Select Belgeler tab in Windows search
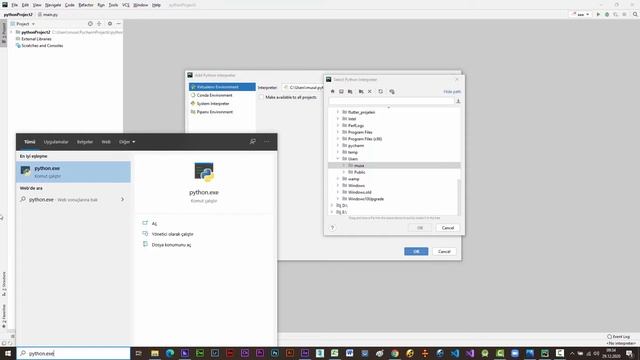Viewport: 640px width, 360px height. pos(85,142)
